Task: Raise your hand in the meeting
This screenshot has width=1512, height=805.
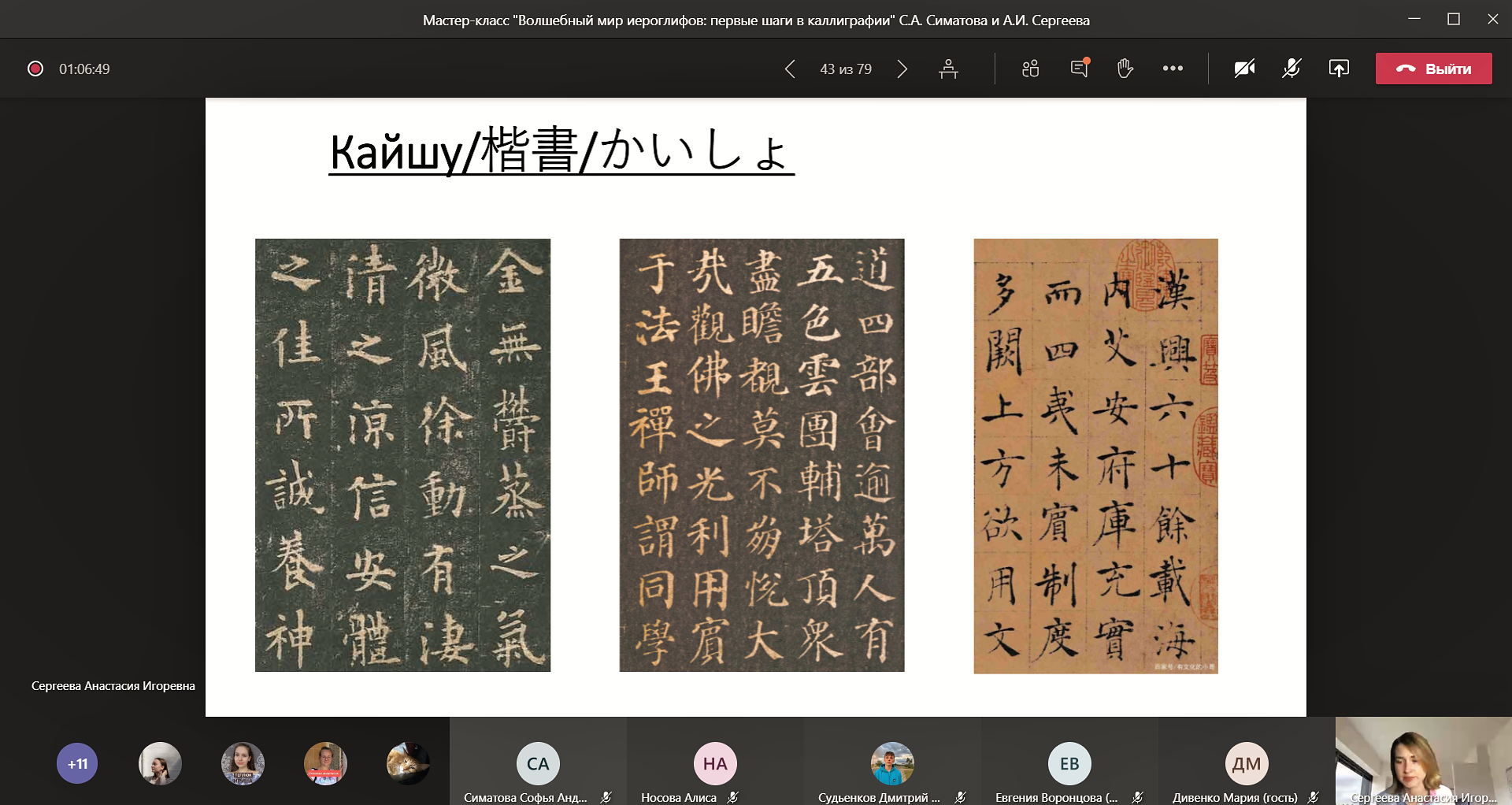Action: click(x=1125, y=69)
